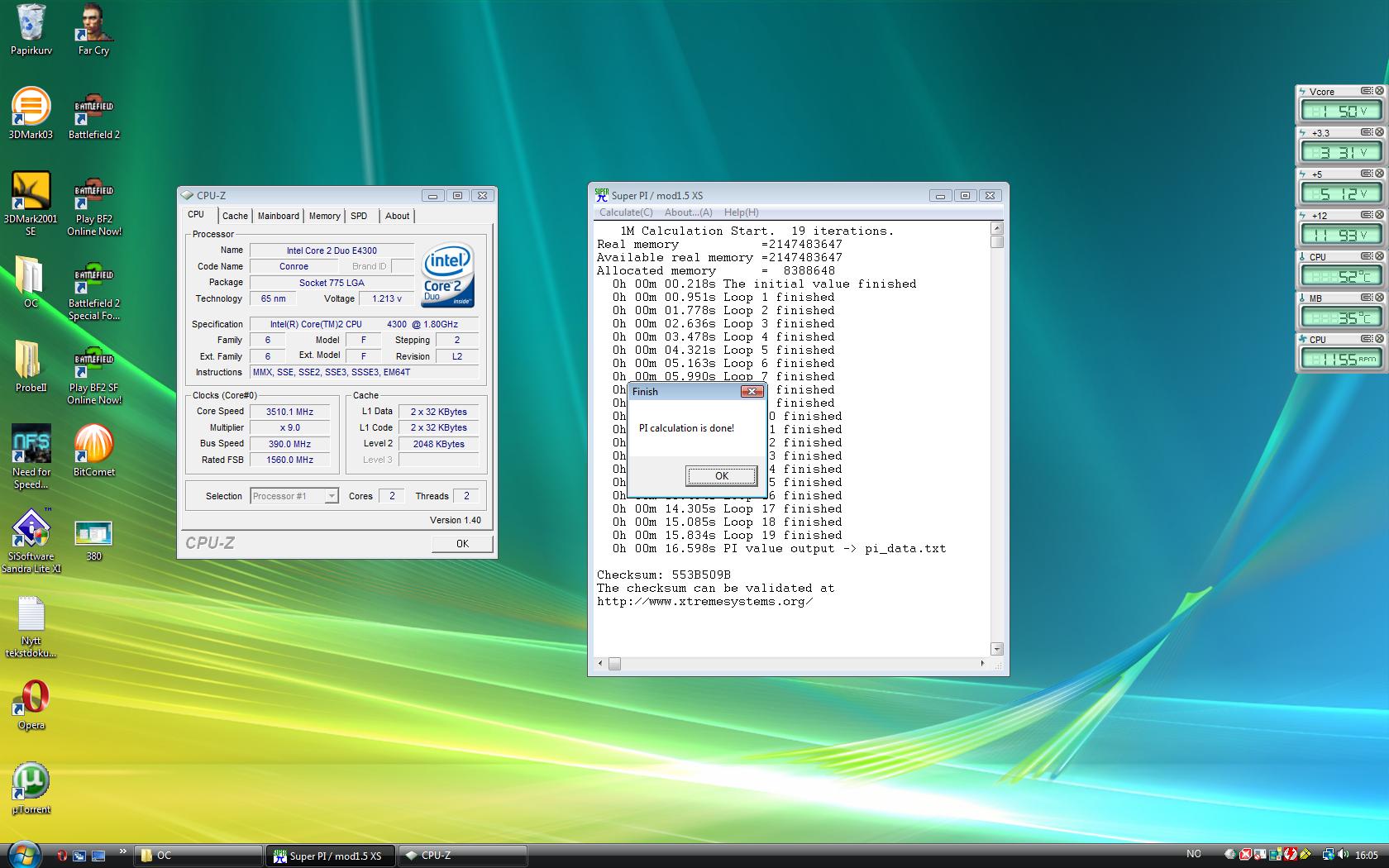Open the Calculate(C) menu in Super PI
The width and height of the screenshot is (1389, 868).
pos(626,212)
